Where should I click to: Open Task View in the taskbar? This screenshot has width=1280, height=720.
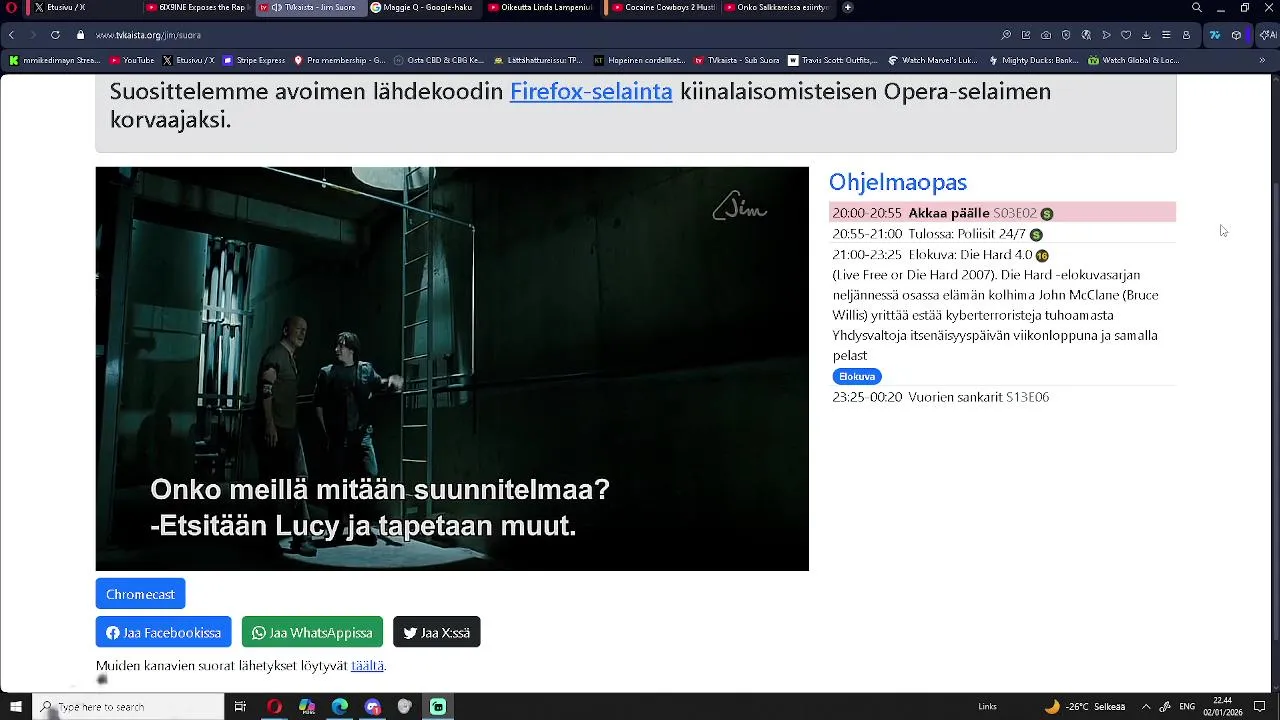click(x=240, y=707)
